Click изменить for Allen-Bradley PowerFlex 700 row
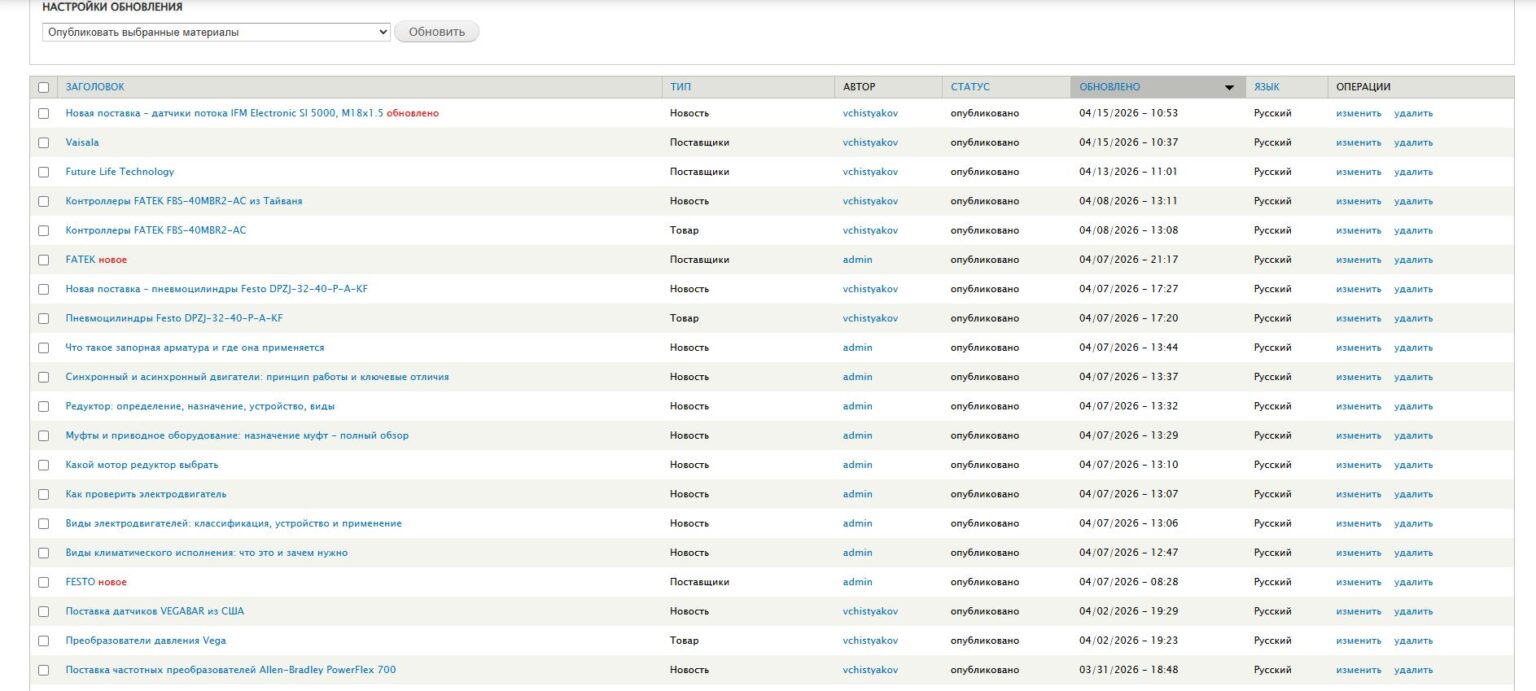 tap(1358, 669)
